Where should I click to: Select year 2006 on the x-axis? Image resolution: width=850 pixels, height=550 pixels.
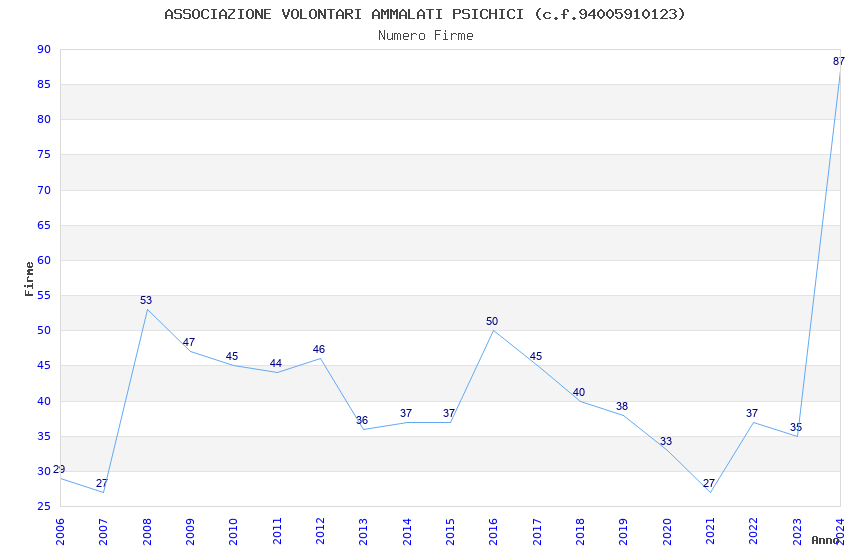[60, 532]
